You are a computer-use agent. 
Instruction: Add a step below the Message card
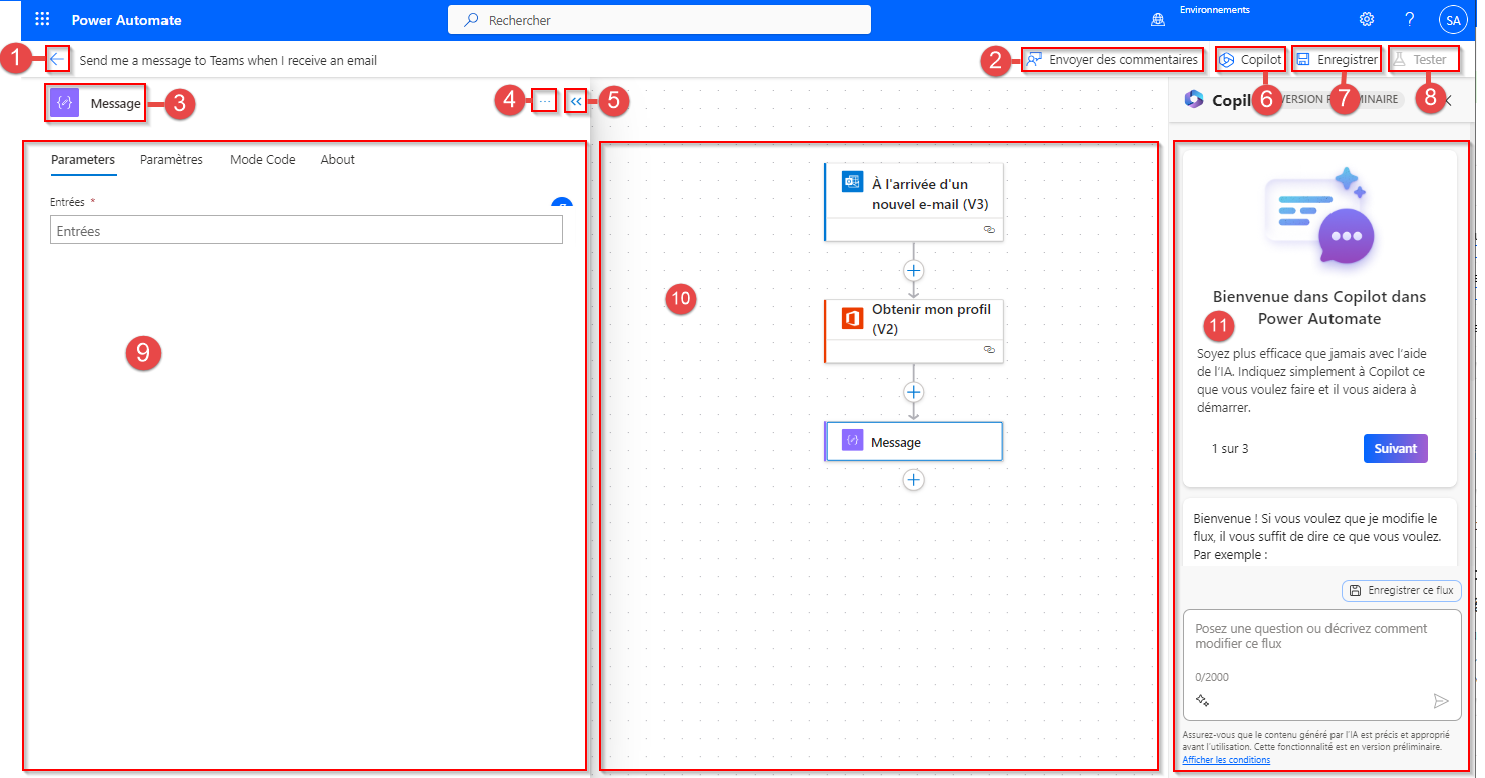coord(913,480)
